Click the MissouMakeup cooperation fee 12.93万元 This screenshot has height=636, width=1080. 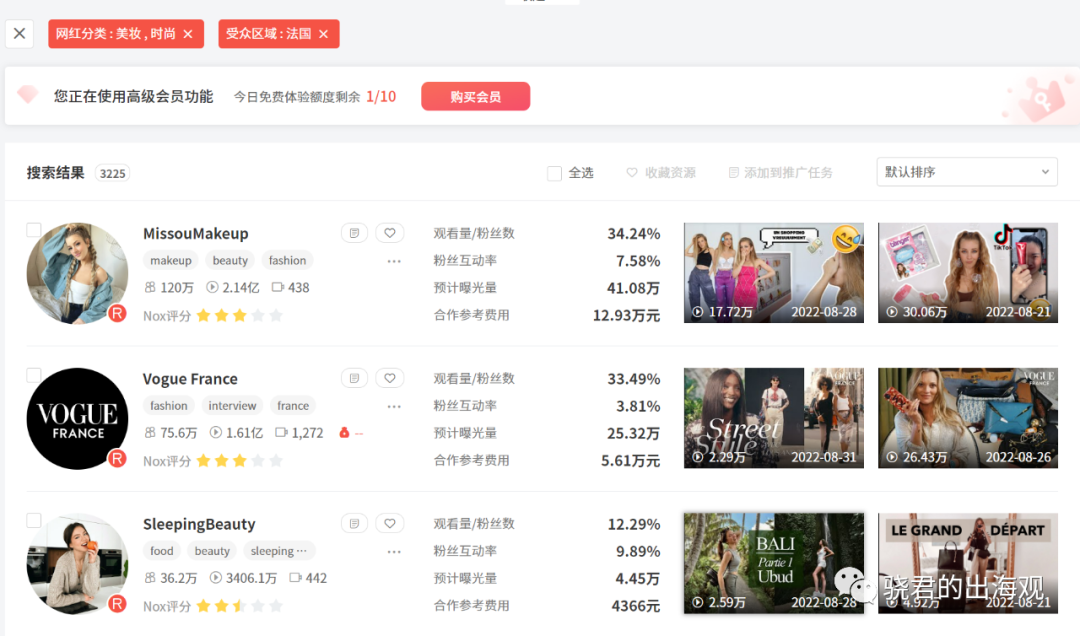coord(626,316)
